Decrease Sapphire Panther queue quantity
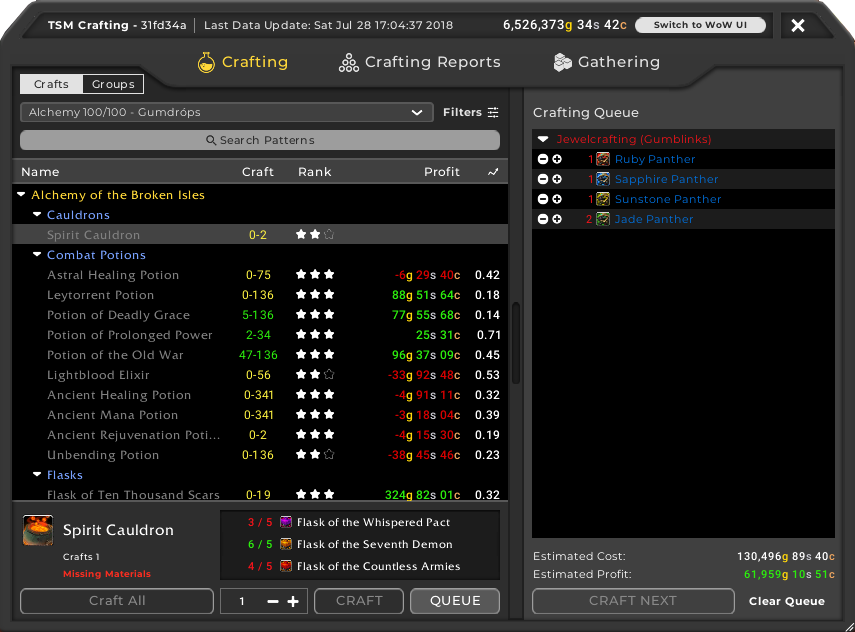Screen dimensions: 855x632 point(543,179)
